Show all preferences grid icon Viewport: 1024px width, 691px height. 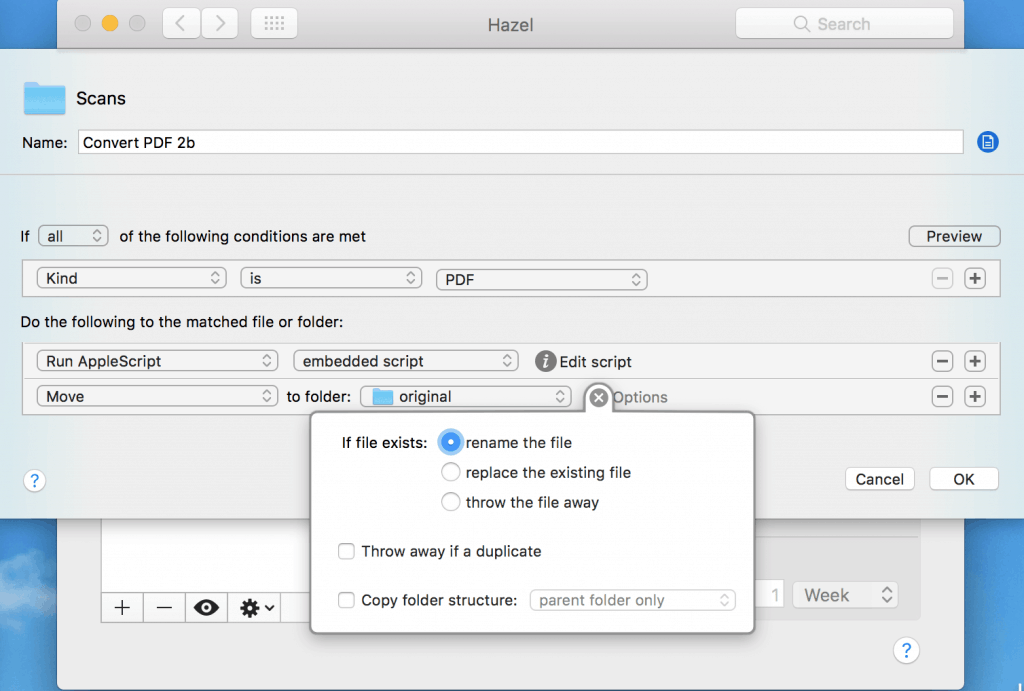click(x=274, y=24)
